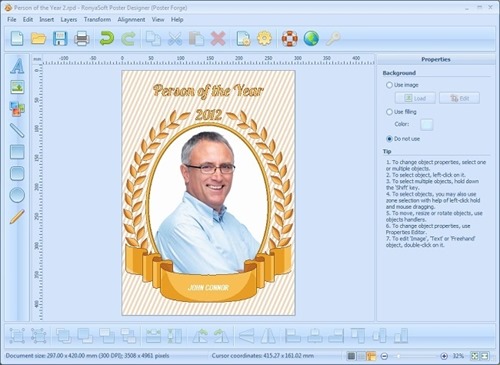
Task: Select the 'Use image' background option
Action: click(x=389, y=85)
